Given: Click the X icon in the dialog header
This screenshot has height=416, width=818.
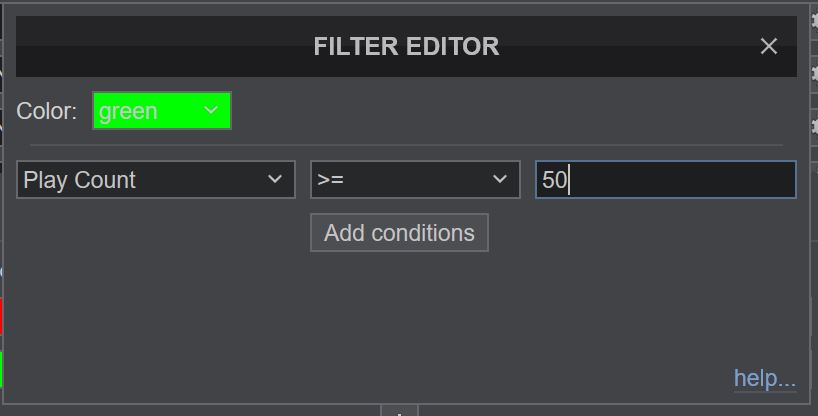Looking at the screenshot, I should 768,46.
